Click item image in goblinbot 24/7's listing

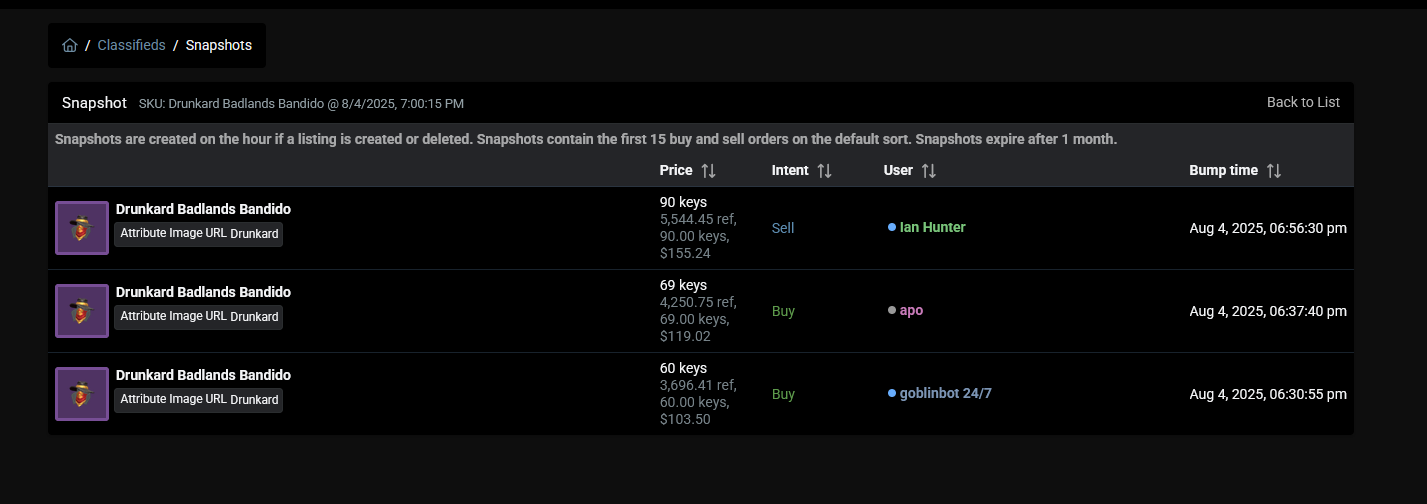[x=82, y=394]
